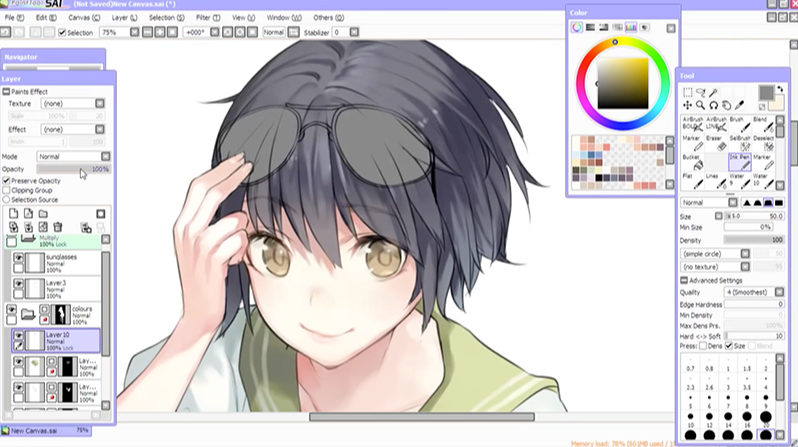Choose the Blend tool

pos(763,124)
